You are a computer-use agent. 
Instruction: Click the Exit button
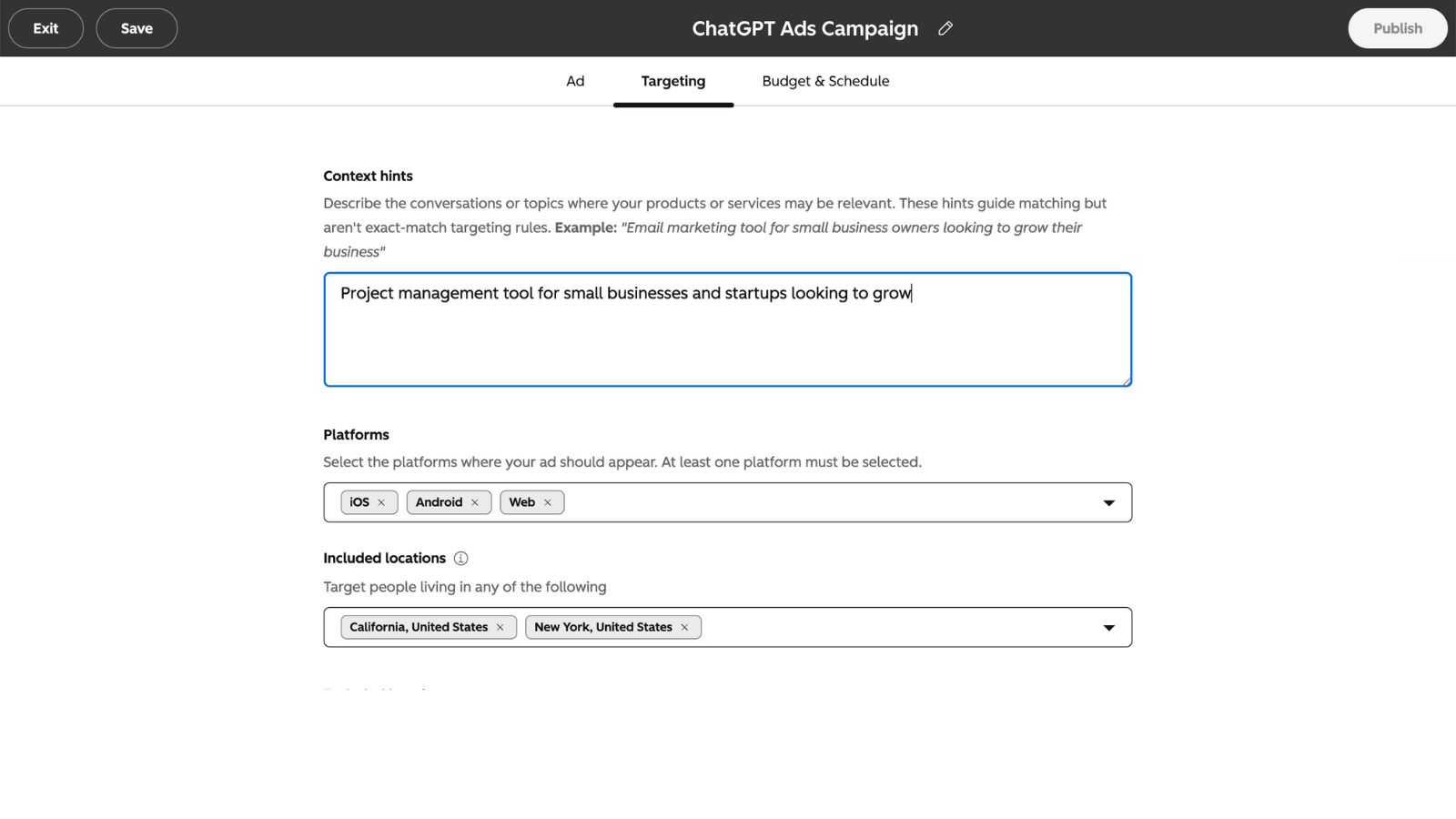point(46,28)
